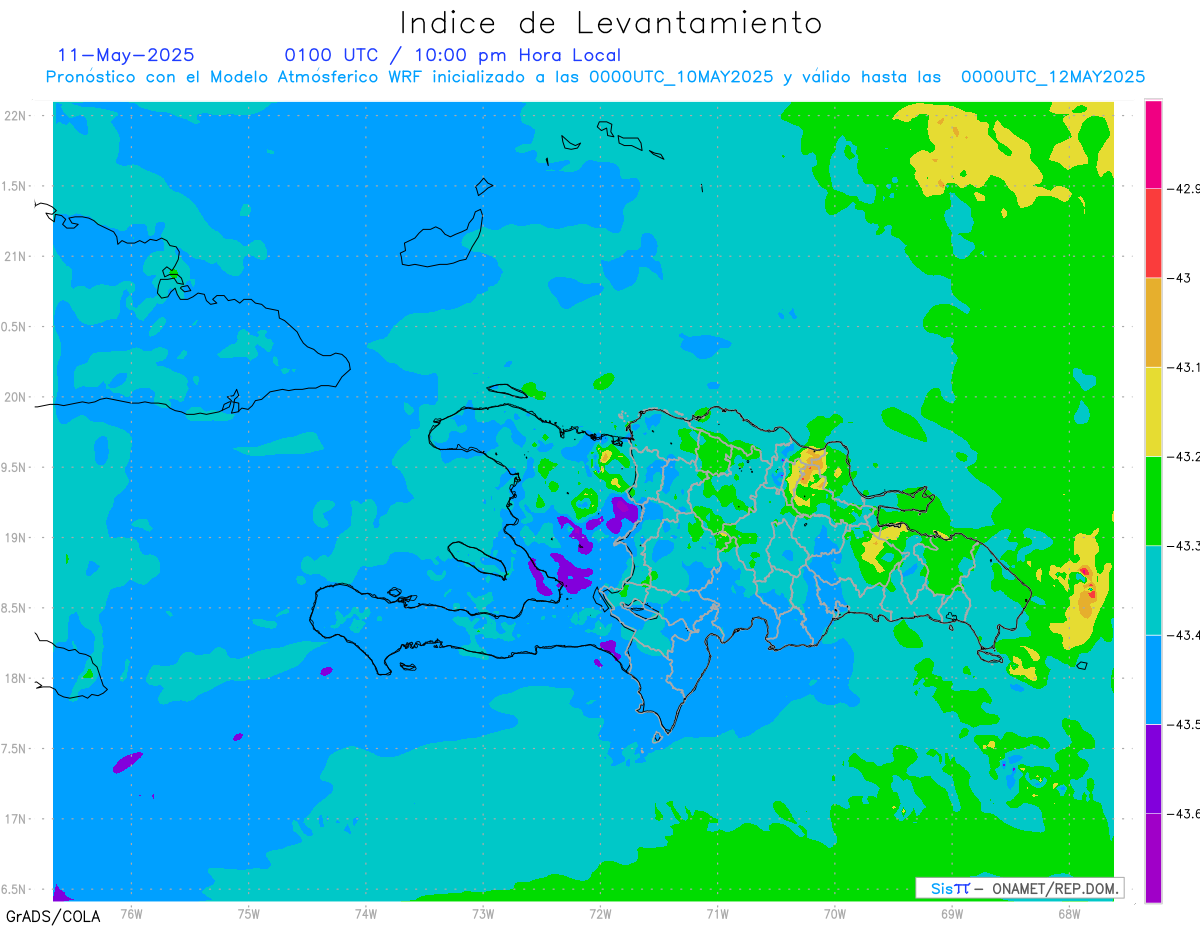Choose the yellow legend swatch between -43.1 and -43.2
This screenshot has width=1200, height=927.
coord(1153,411)
